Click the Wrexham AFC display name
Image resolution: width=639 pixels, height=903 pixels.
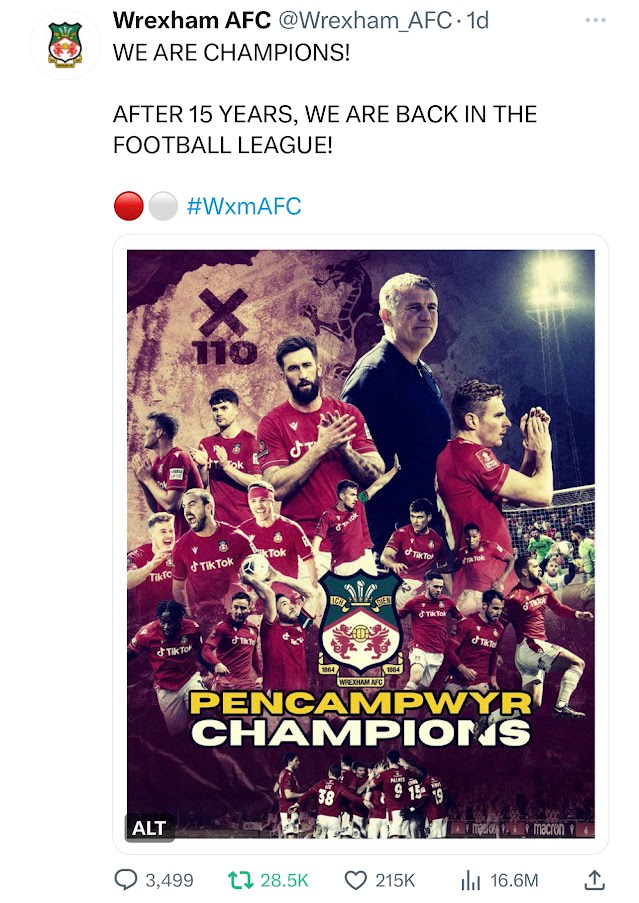click(x=192, y=21)
